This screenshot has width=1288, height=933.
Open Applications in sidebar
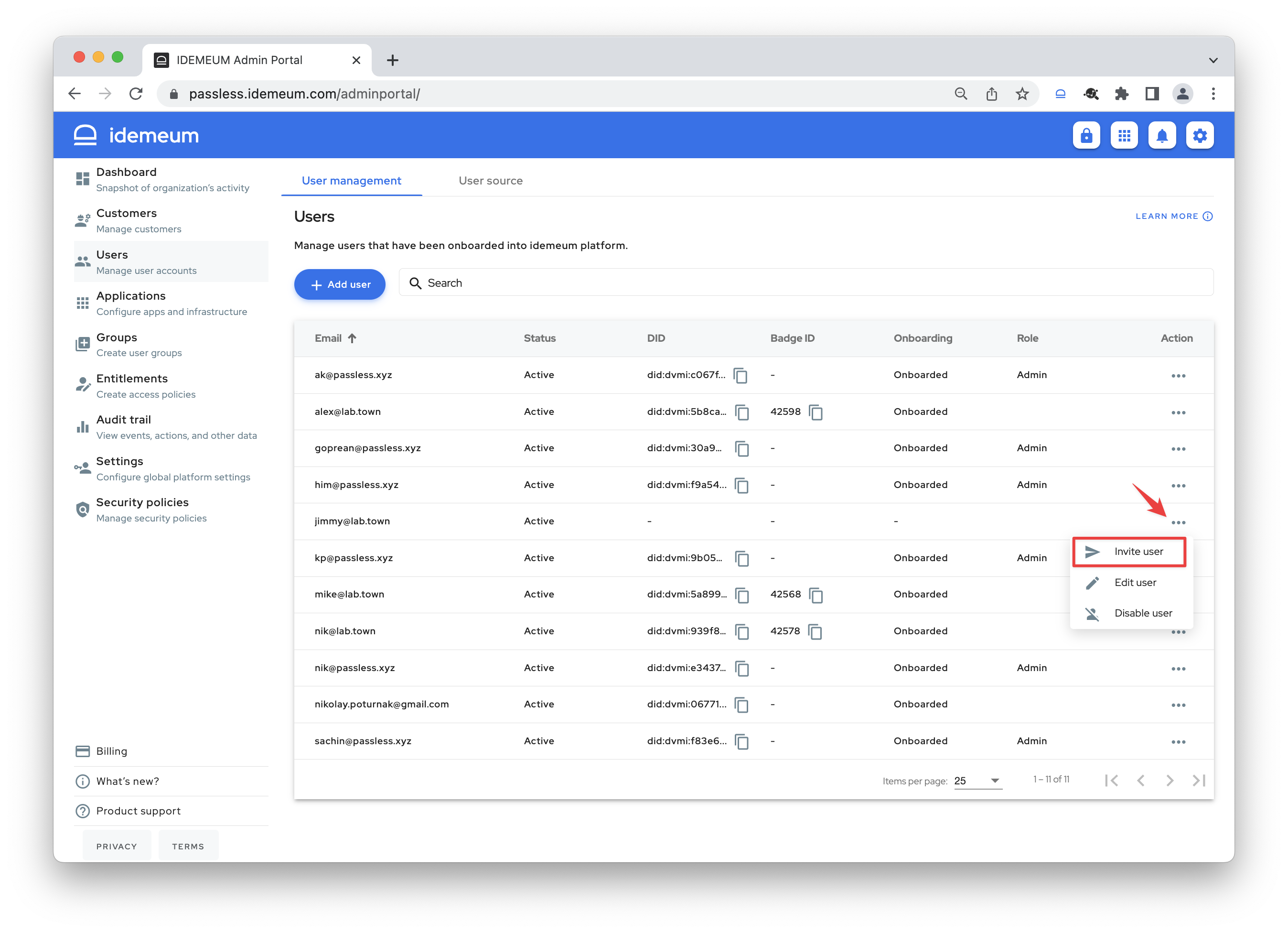pyautogui.click(x=171, y=304)
